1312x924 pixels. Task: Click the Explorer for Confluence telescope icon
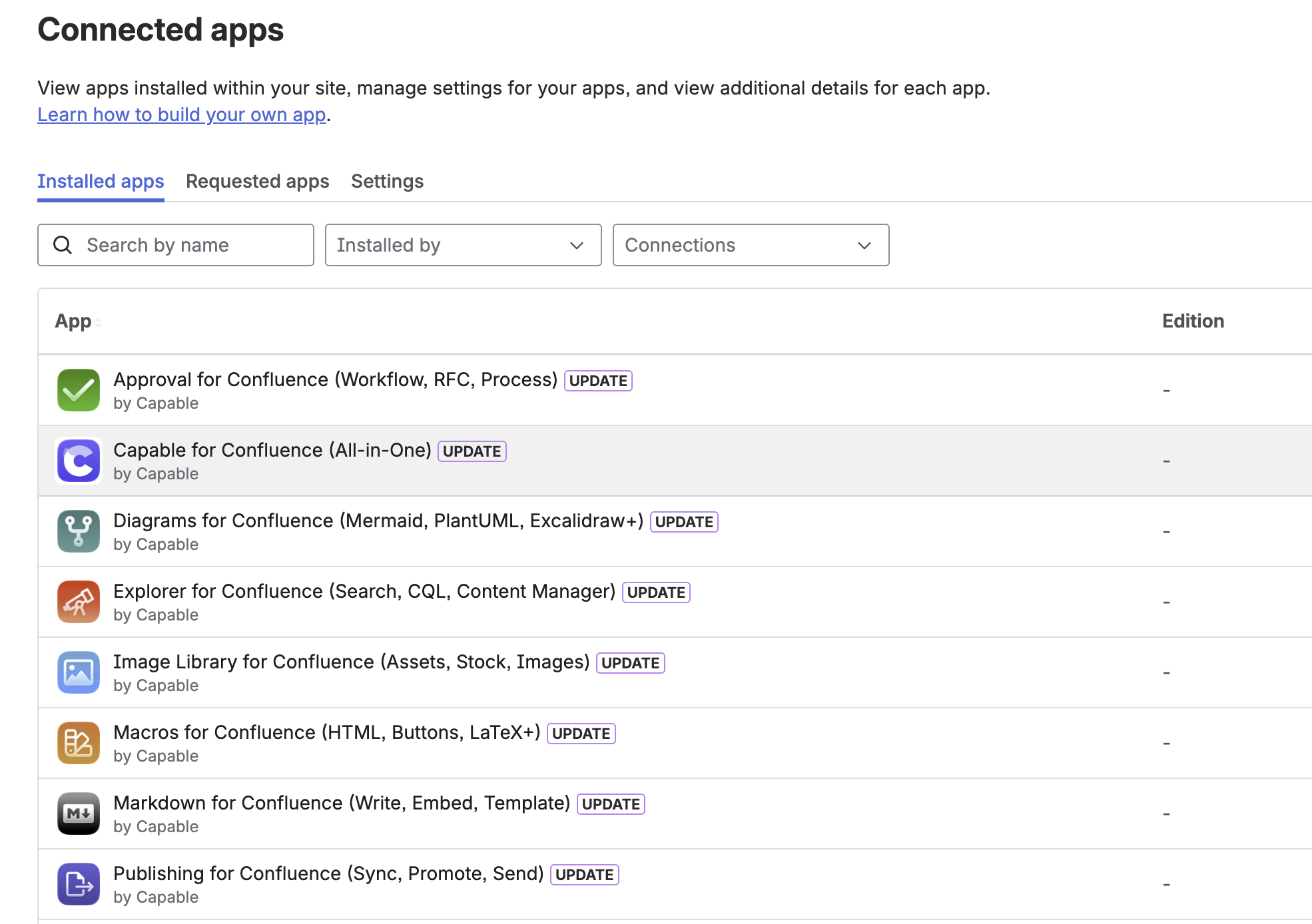[x=79, y=602]
